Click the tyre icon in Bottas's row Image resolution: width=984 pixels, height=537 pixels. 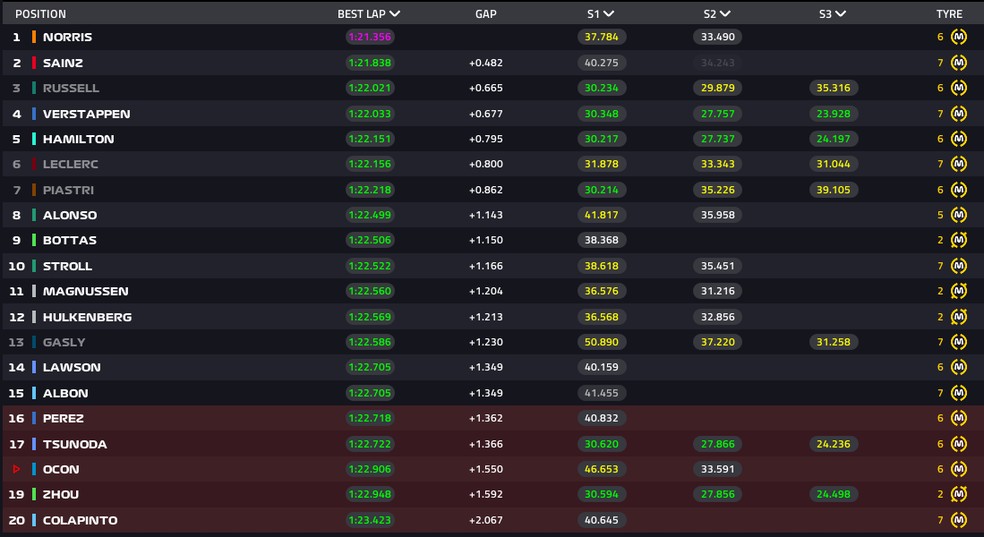[958, 240]
